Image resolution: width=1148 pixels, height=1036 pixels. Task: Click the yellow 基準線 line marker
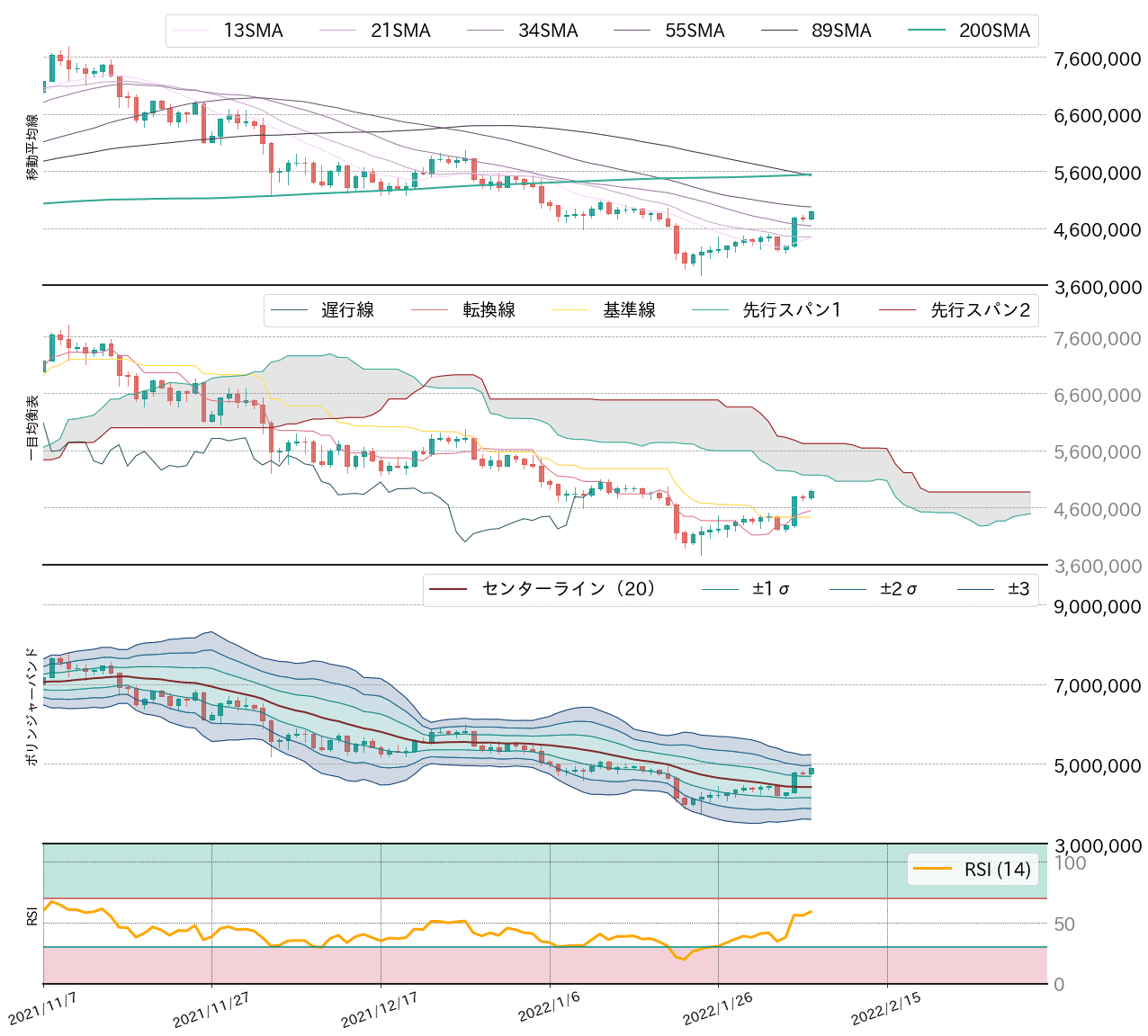click(x=570, y=309)
